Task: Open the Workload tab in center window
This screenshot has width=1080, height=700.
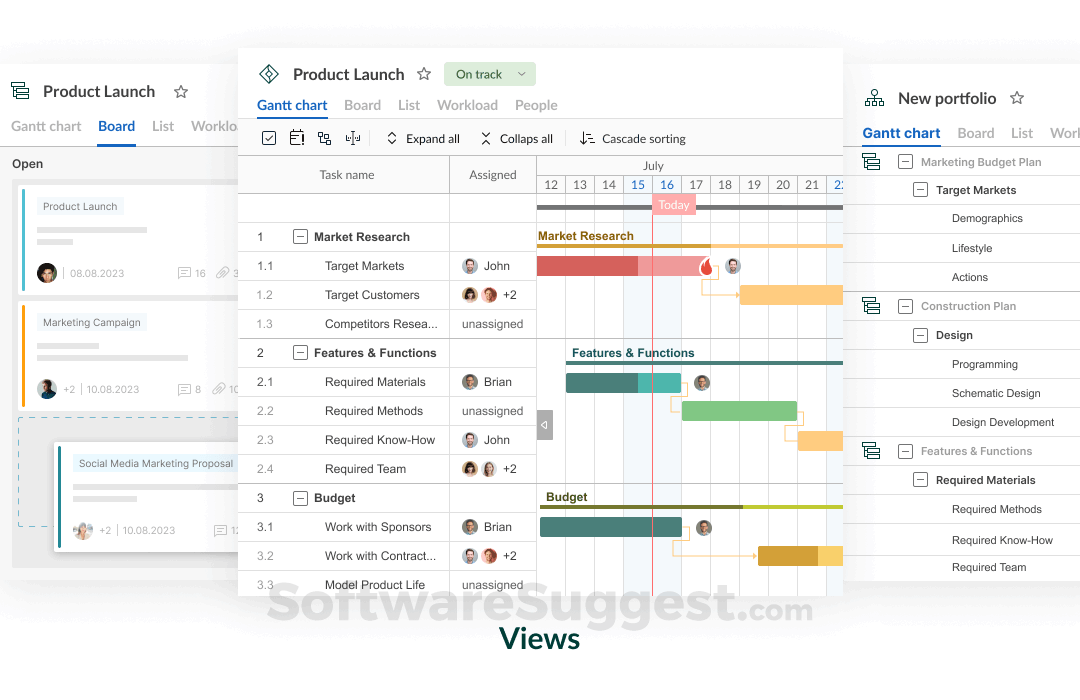Action: (x=467, y=105)
